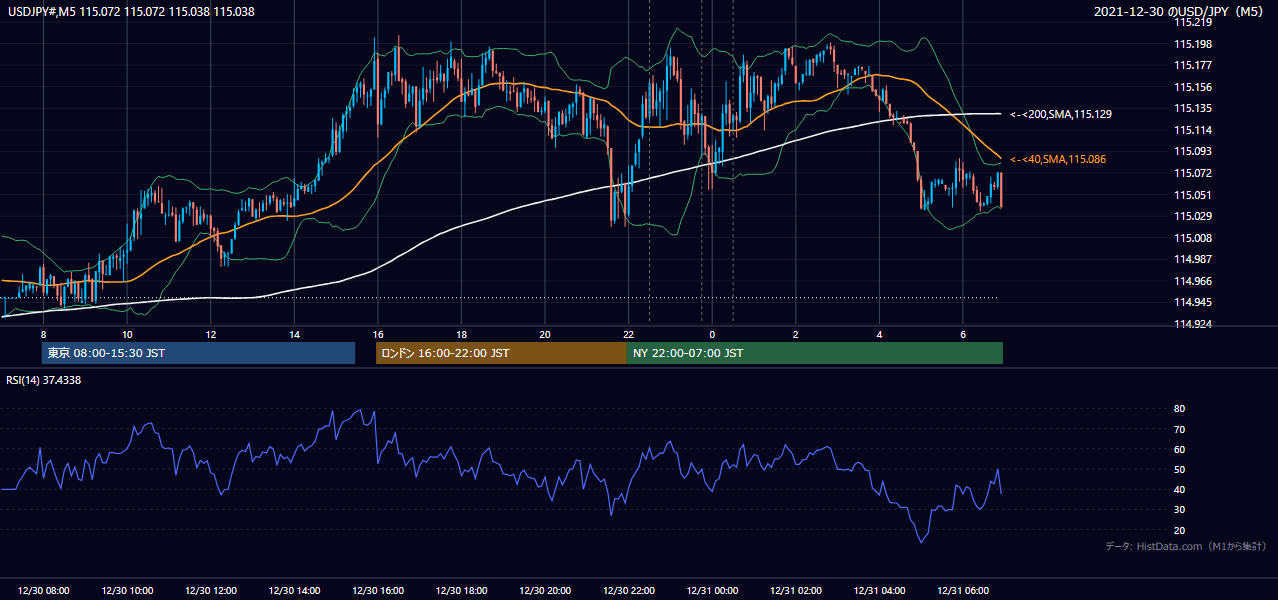Click the 12/30 12:00 bottom time label
The height and width of the screenshot is (600, 1278).
coord(211,591)
